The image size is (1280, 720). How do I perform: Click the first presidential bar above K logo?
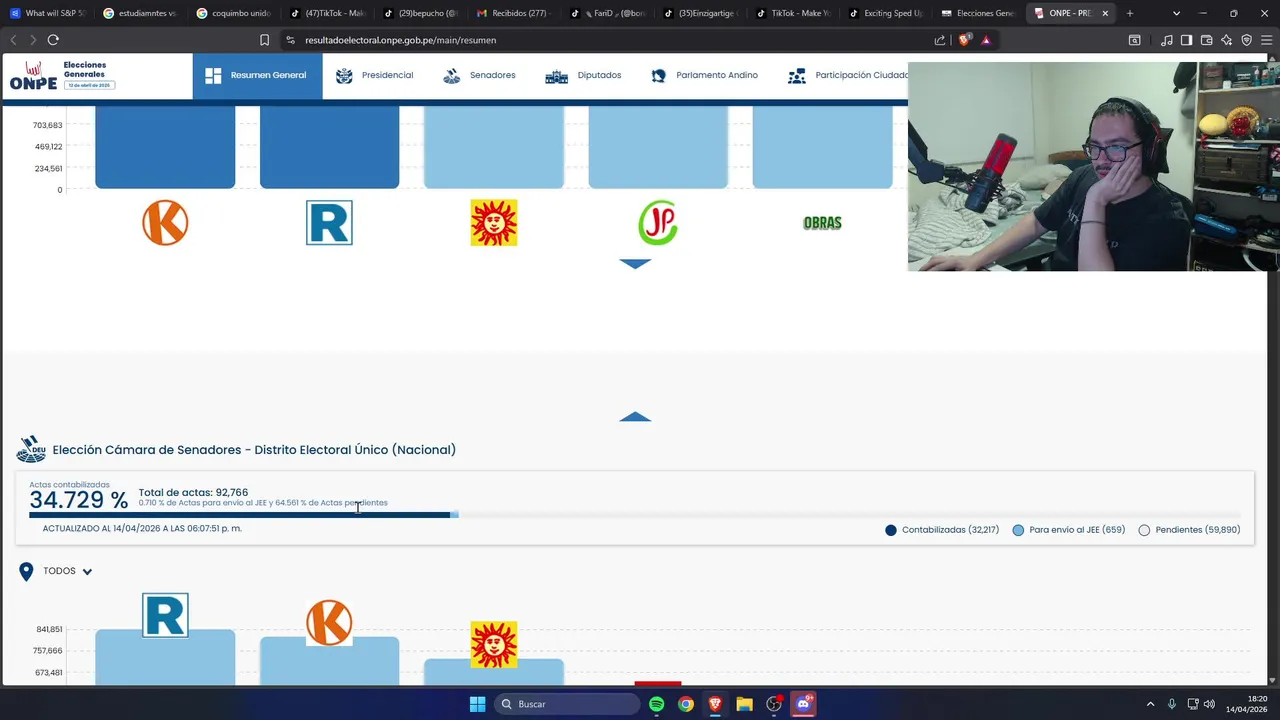165,146
